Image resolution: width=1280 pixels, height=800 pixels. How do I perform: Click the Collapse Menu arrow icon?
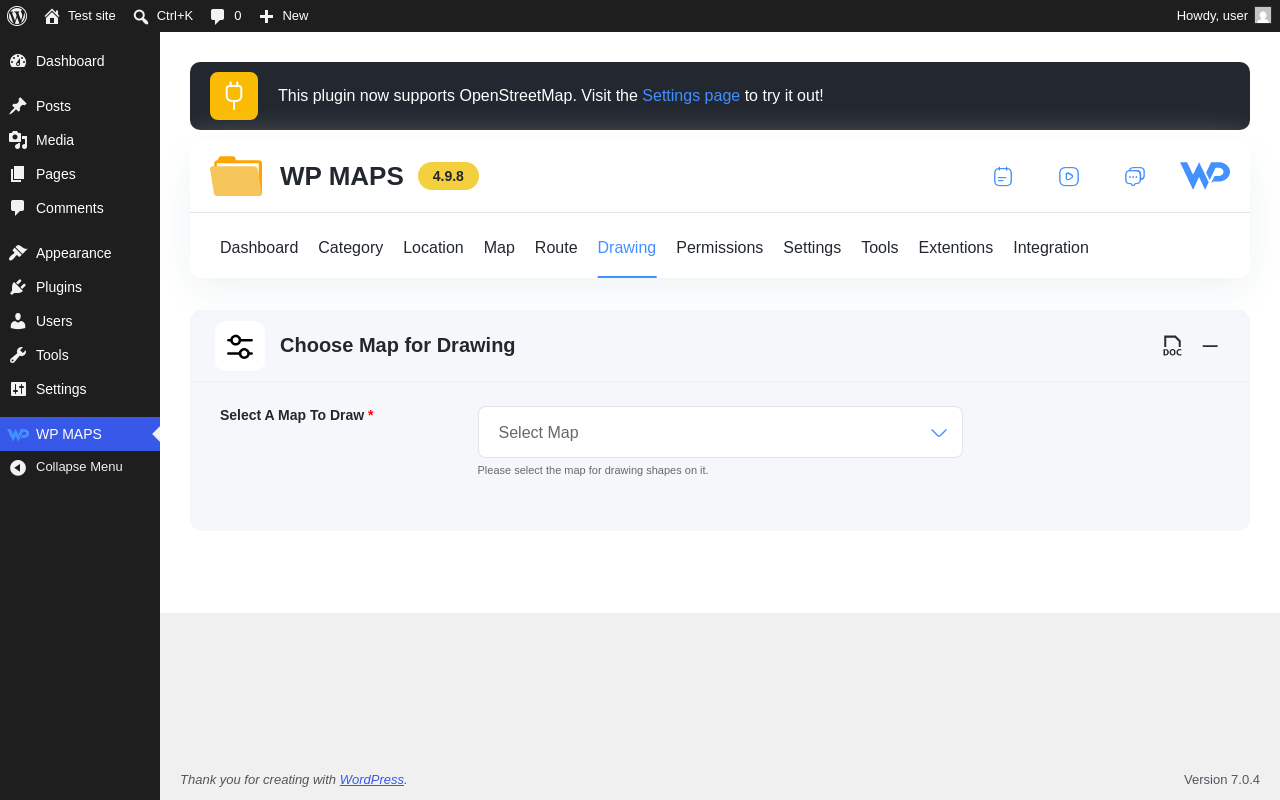click(18, 467)
